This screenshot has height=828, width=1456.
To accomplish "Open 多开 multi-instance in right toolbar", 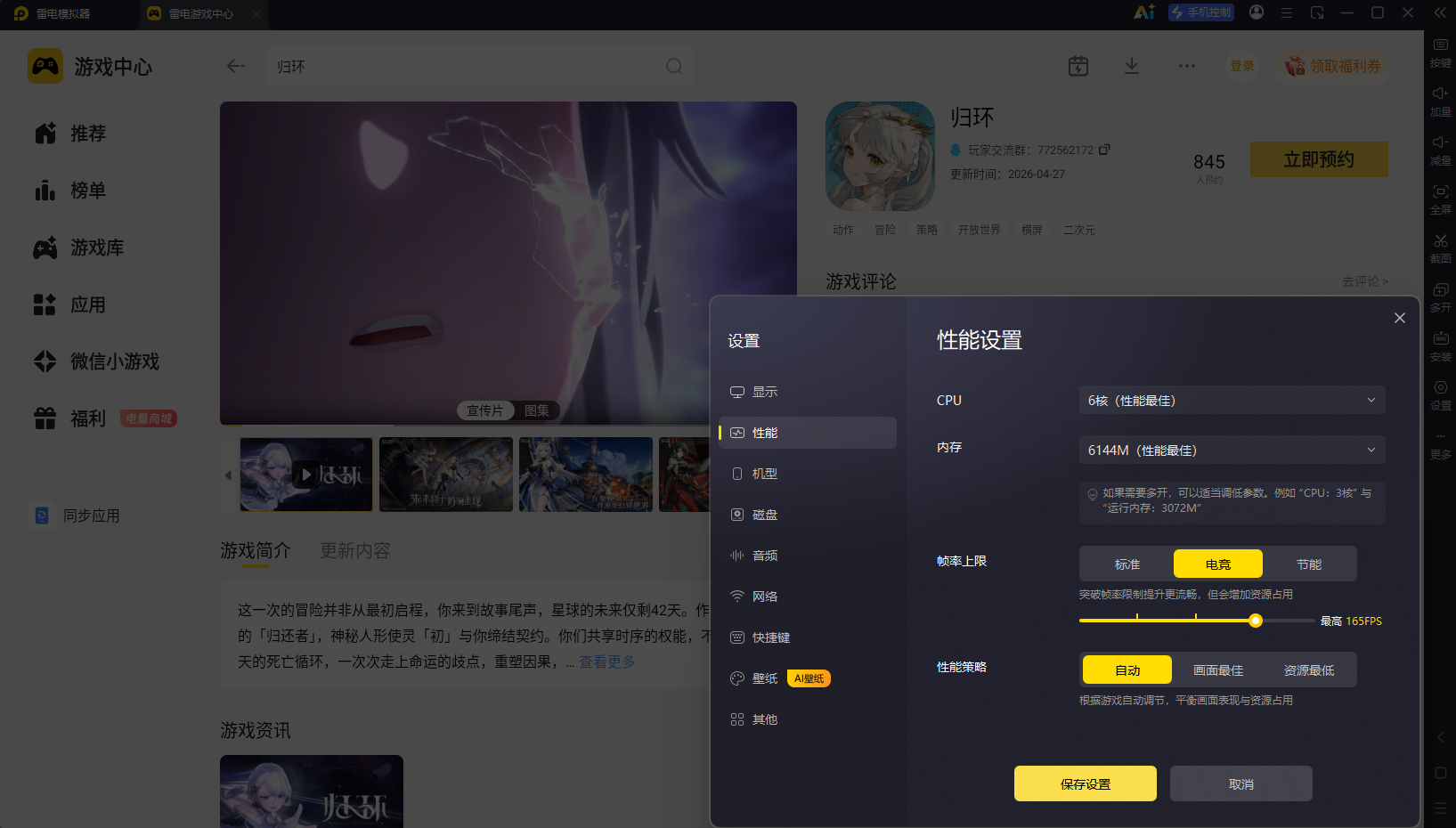I will (x=1441, y=297).
